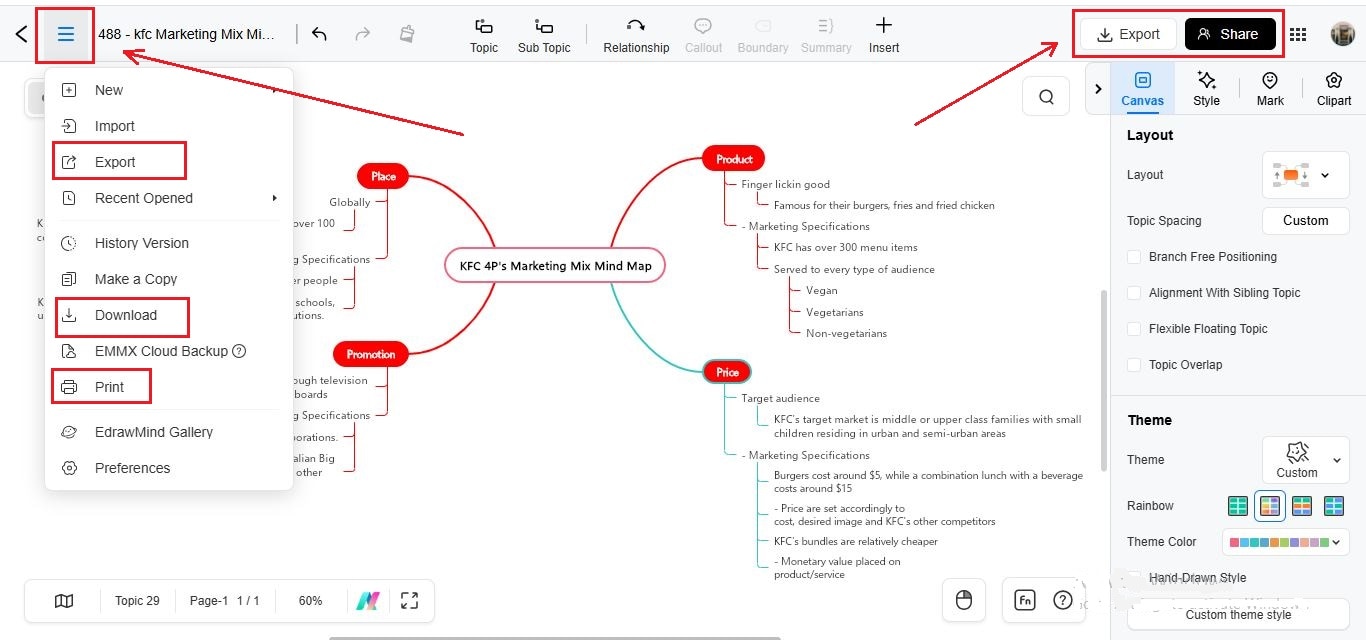Open the outline map icon
The image size is (1366, 640).
point(64,601)
